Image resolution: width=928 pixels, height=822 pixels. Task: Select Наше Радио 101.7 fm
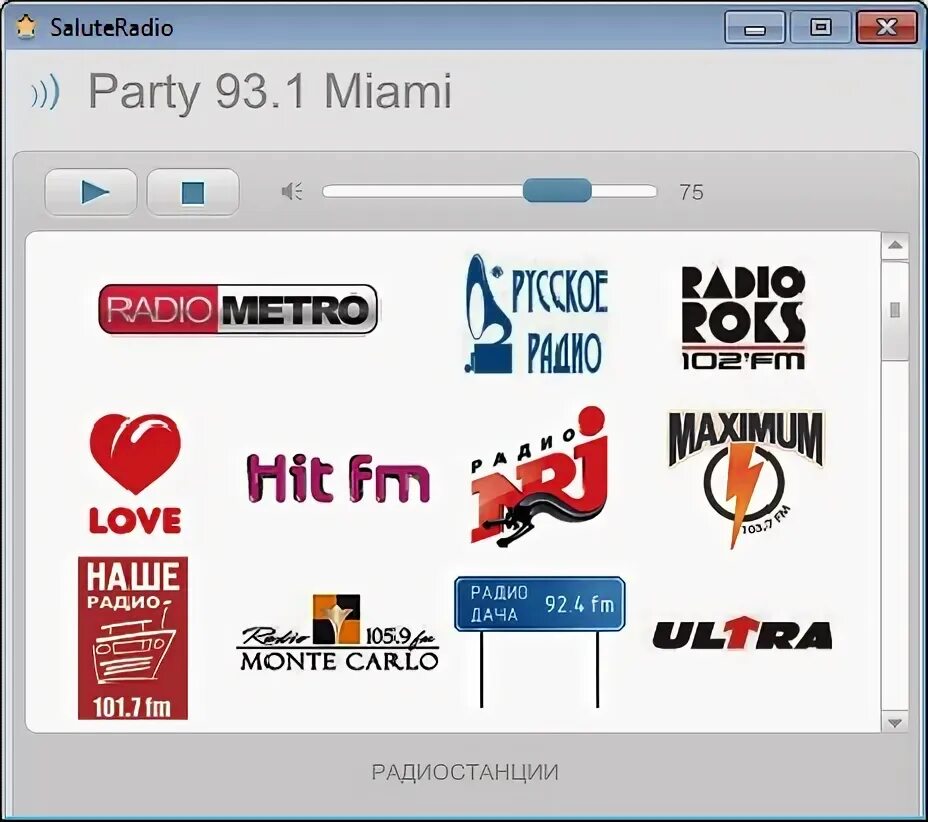(133, 638)
